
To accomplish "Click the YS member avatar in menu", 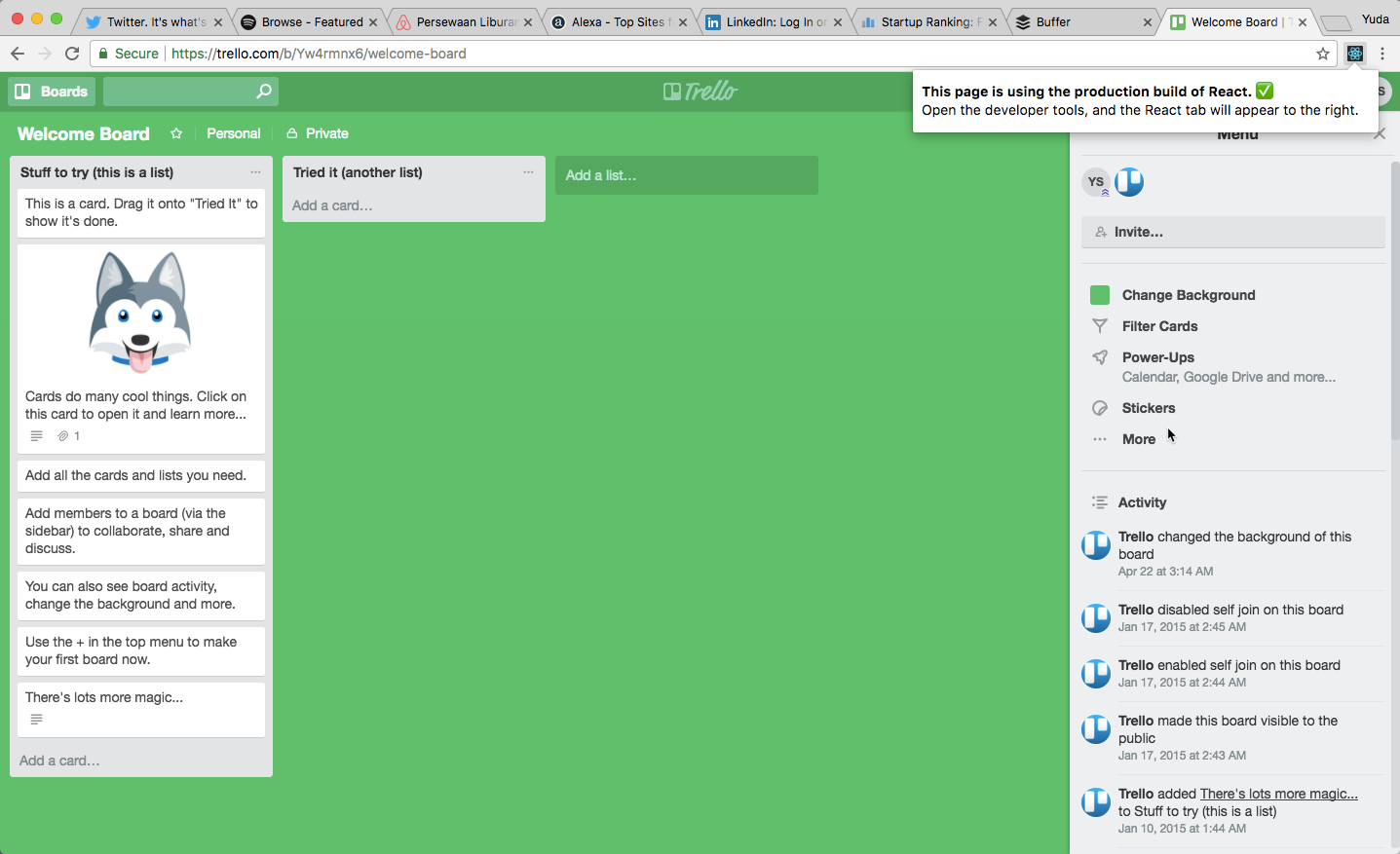I will click(x=1096, y=182).
